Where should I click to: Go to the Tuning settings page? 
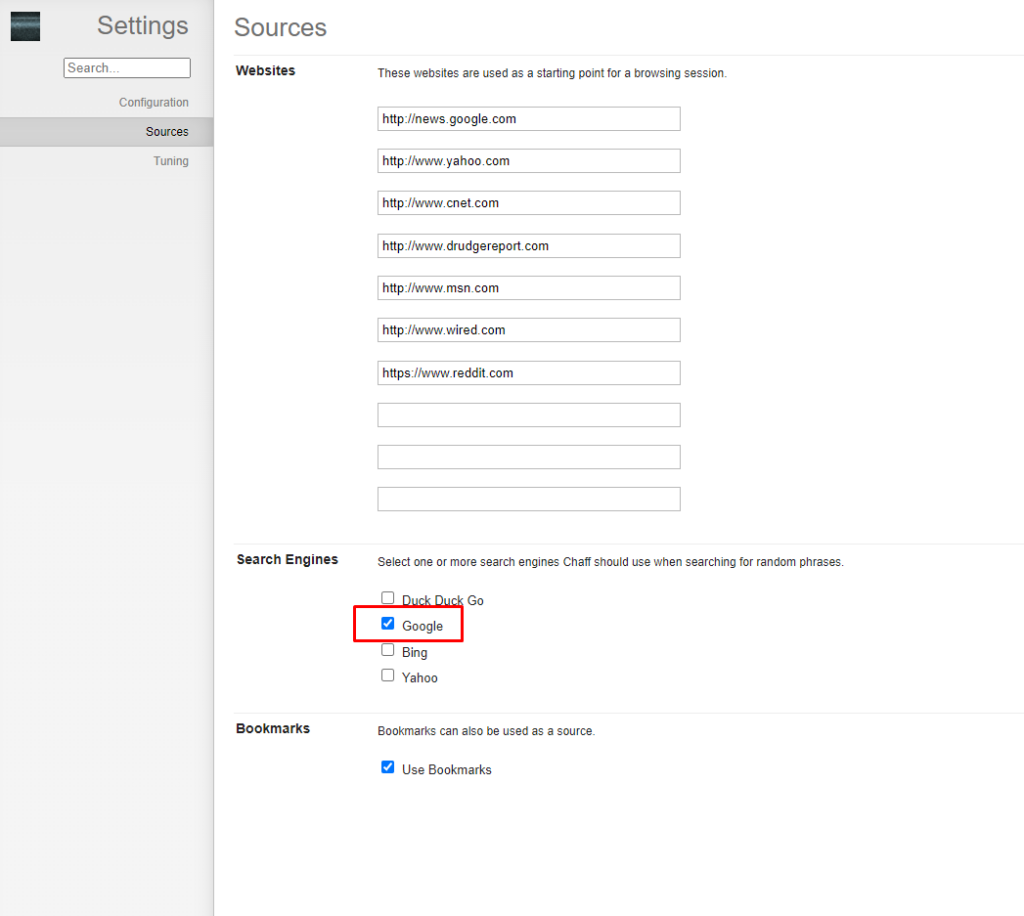click(x=170, y=161)
